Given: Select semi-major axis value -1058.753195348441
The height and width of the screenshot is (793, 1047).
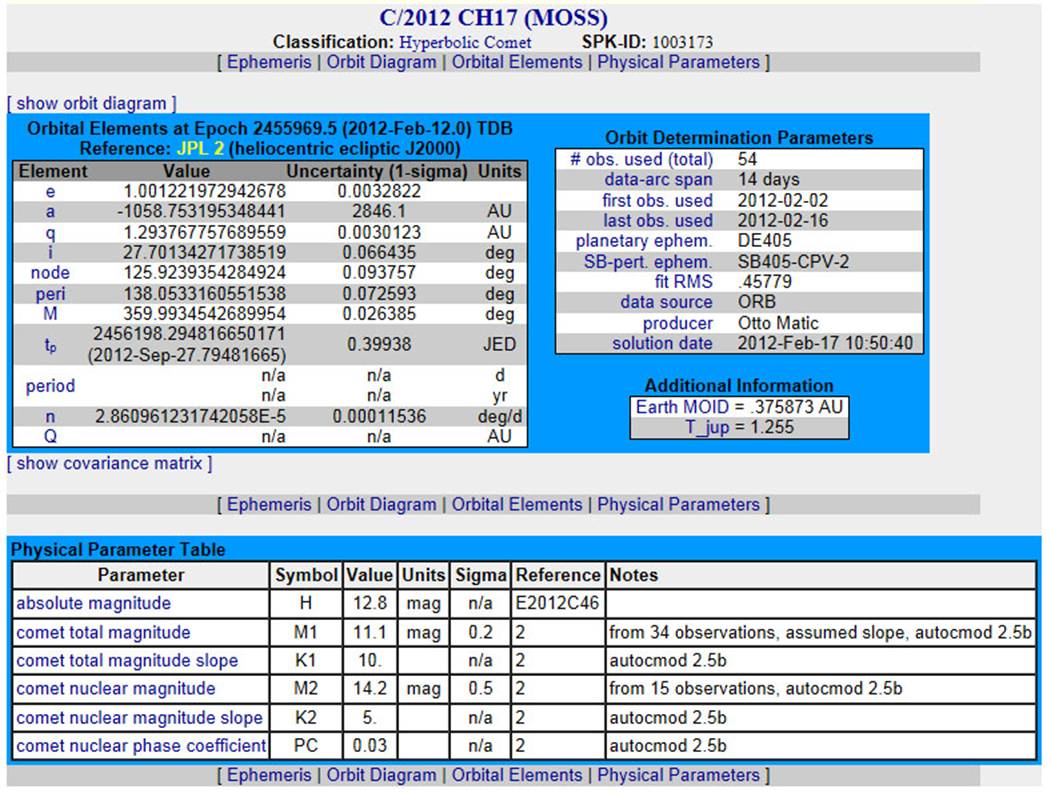Looking at the screenshot, I should [201, 212].
